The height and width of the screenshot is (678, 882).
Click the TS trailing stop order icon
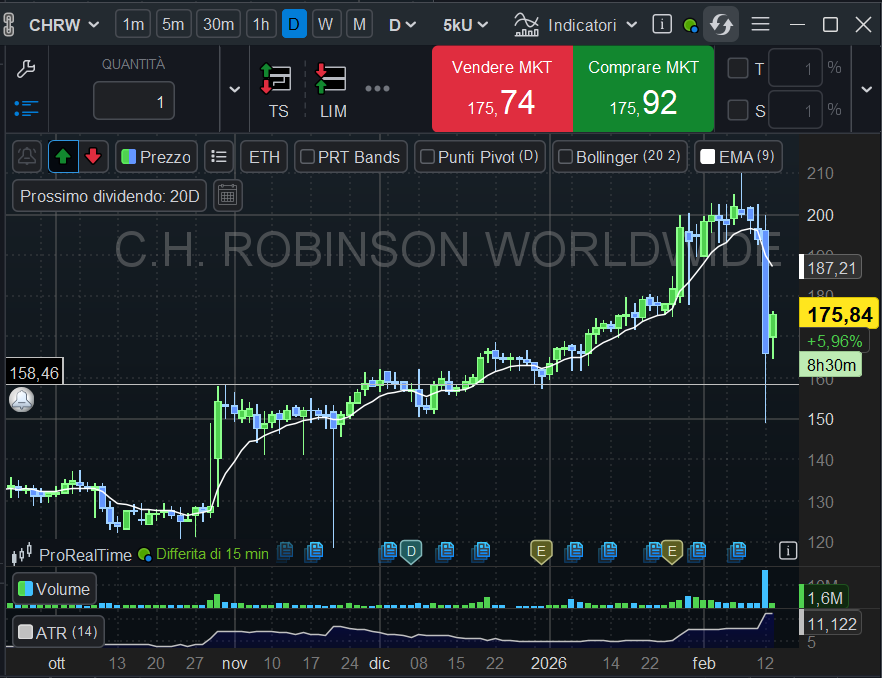[x=277, y=89]
